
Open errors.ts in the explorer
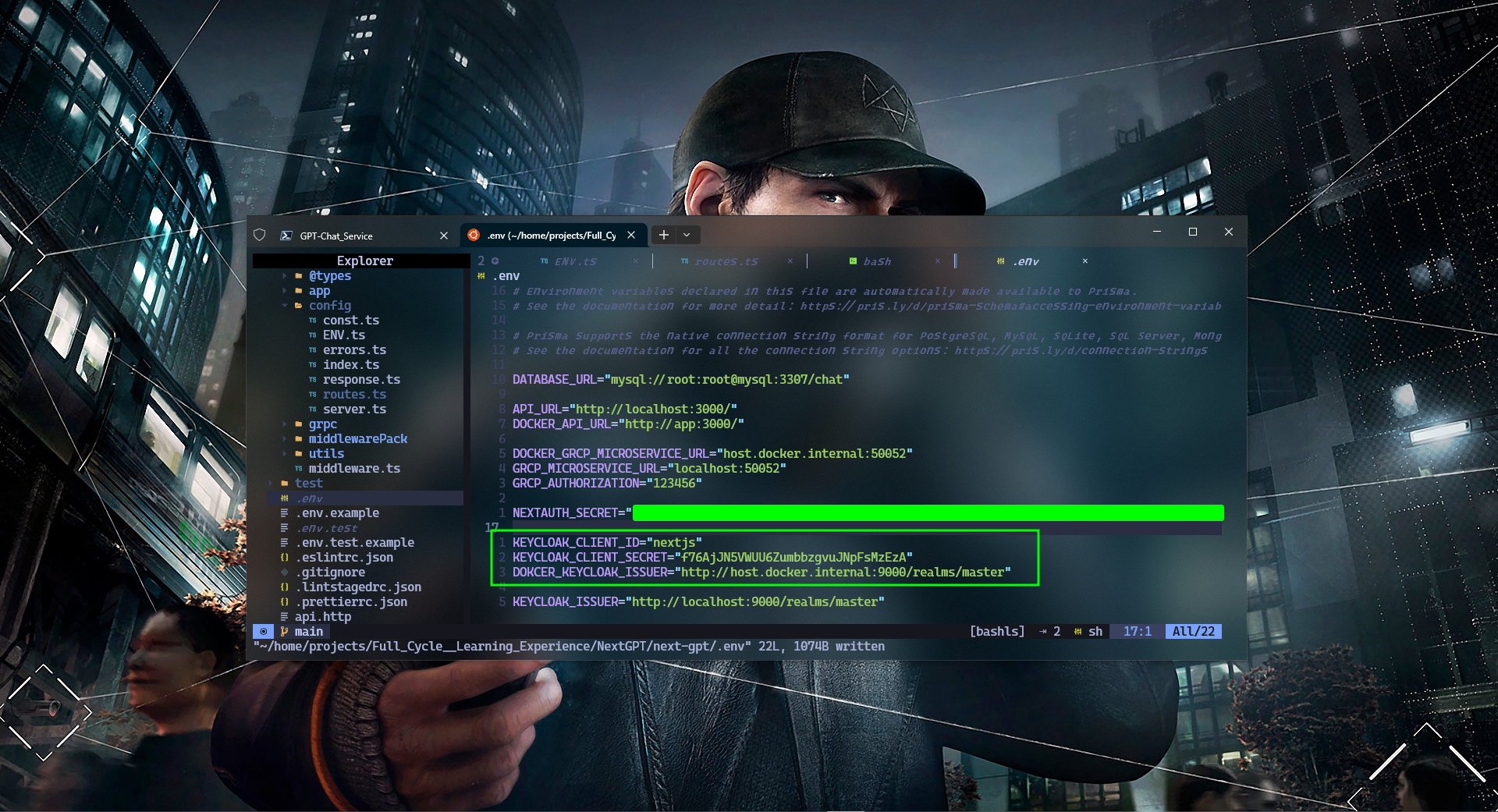pyautogui.click(x=354, y=350)
